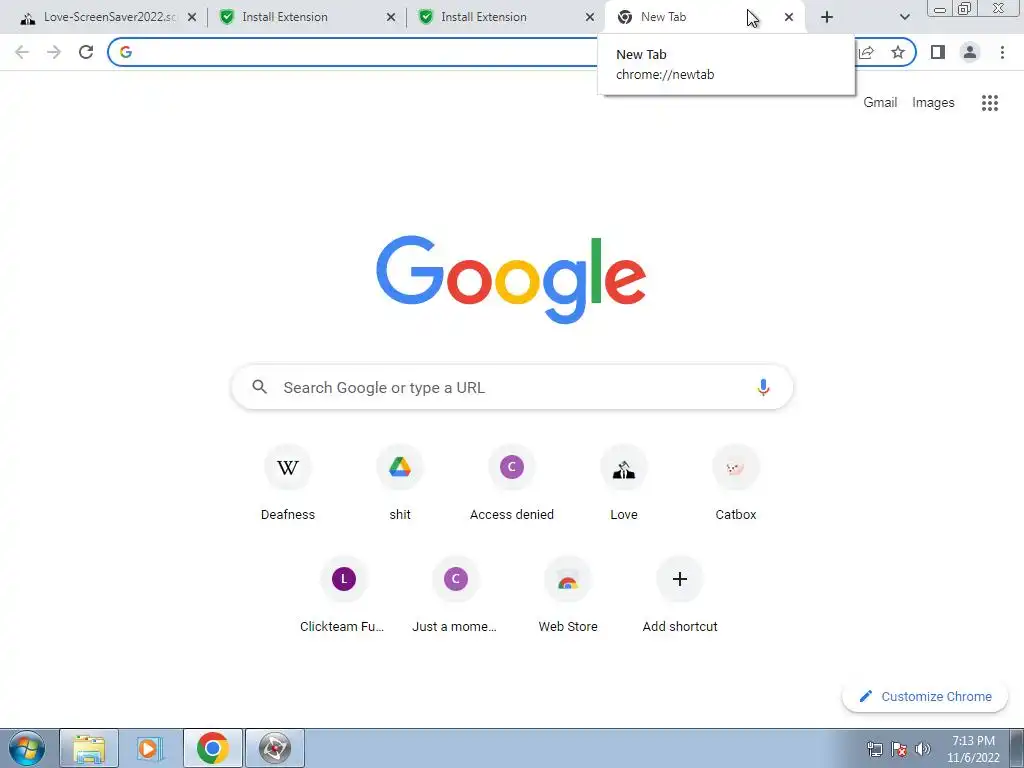Open the Catbox shortcut tile
1024x768 pixels.
(736, 483)
